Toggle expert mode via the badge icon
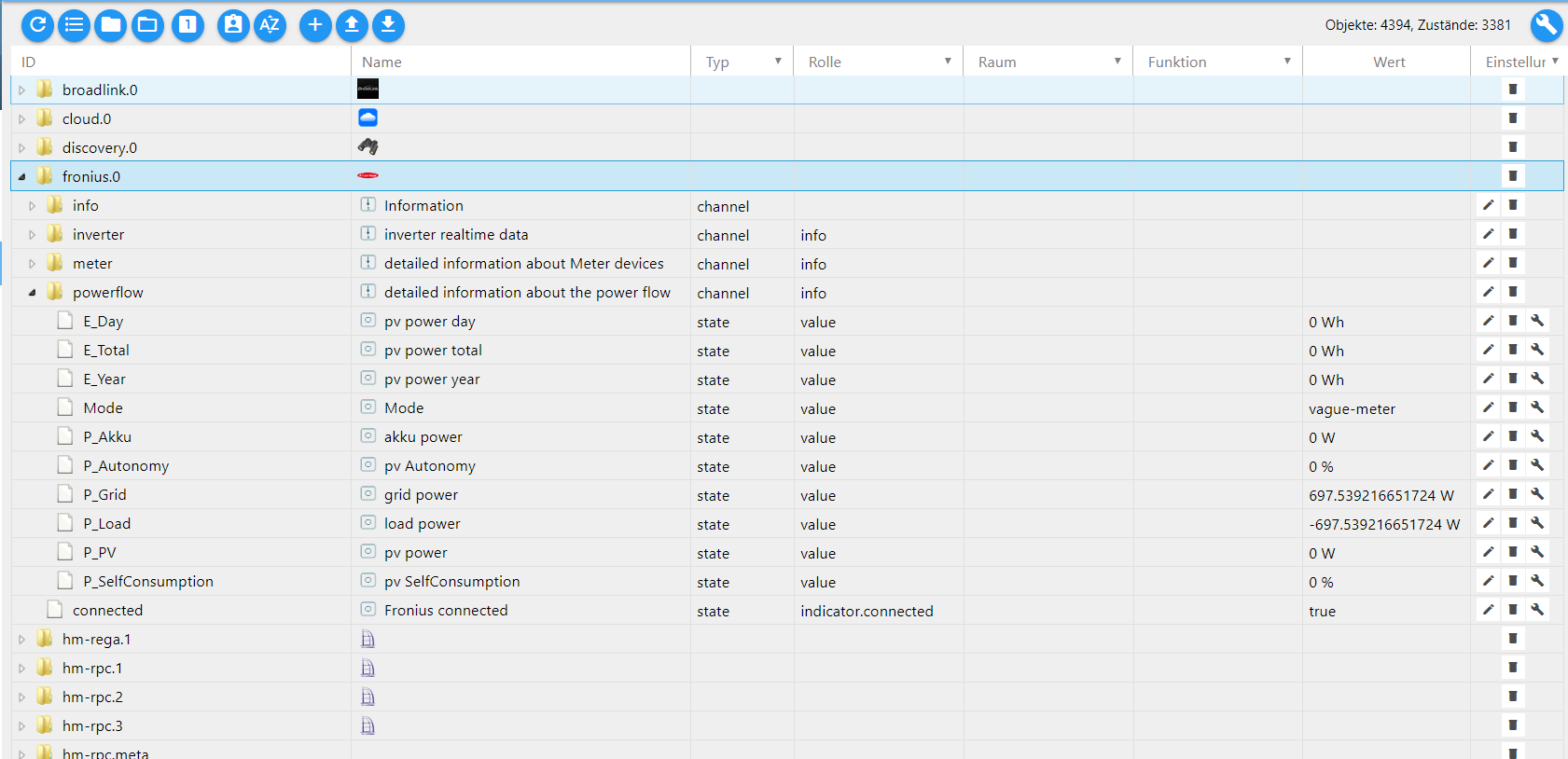The height and width of the screenshot is (759, 1568). [233, 25]
